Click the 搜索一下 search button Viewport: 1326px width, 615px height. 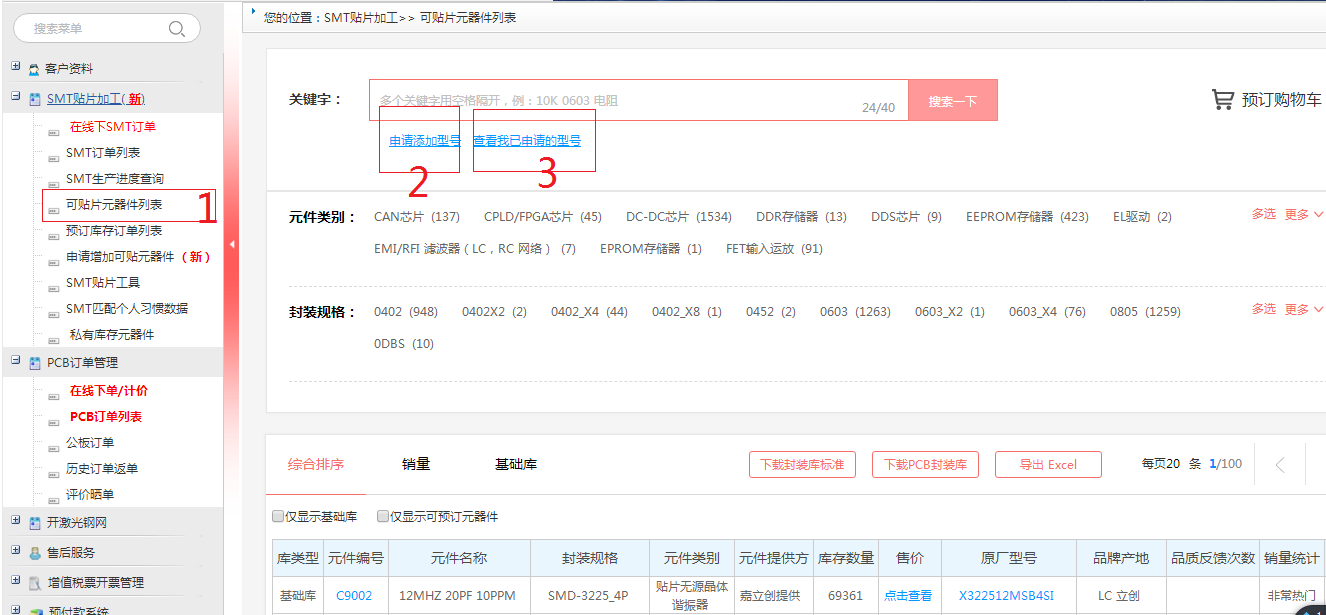coord(952,101)
